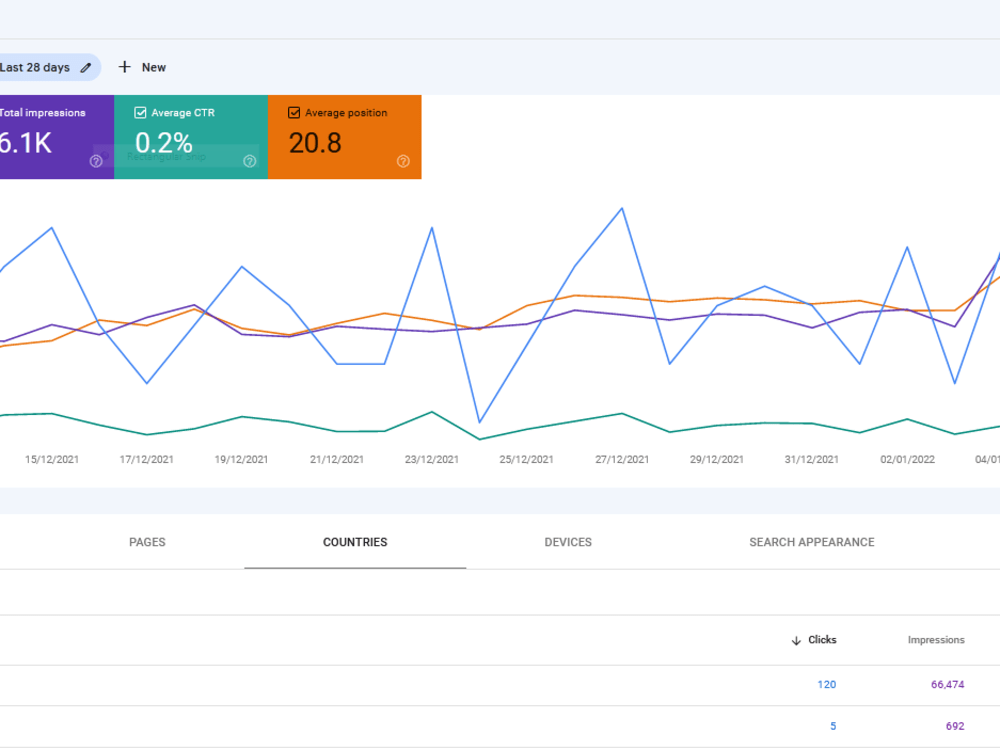Image resolution: width=1000 pixels, height=750 pixels.
Task: Click the 27/12/2021 axis label
Action: pos(622,459)
